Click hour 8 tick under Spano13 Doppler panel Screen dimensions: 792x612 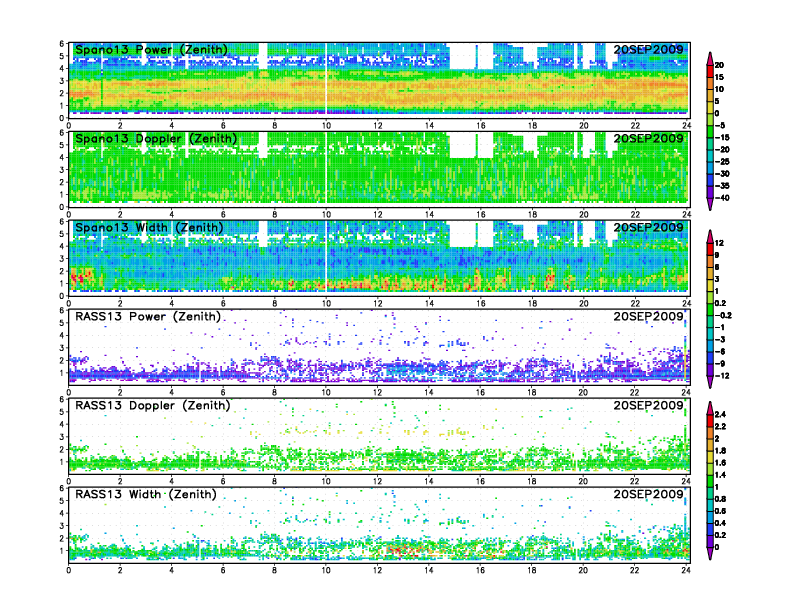[275, 215]
